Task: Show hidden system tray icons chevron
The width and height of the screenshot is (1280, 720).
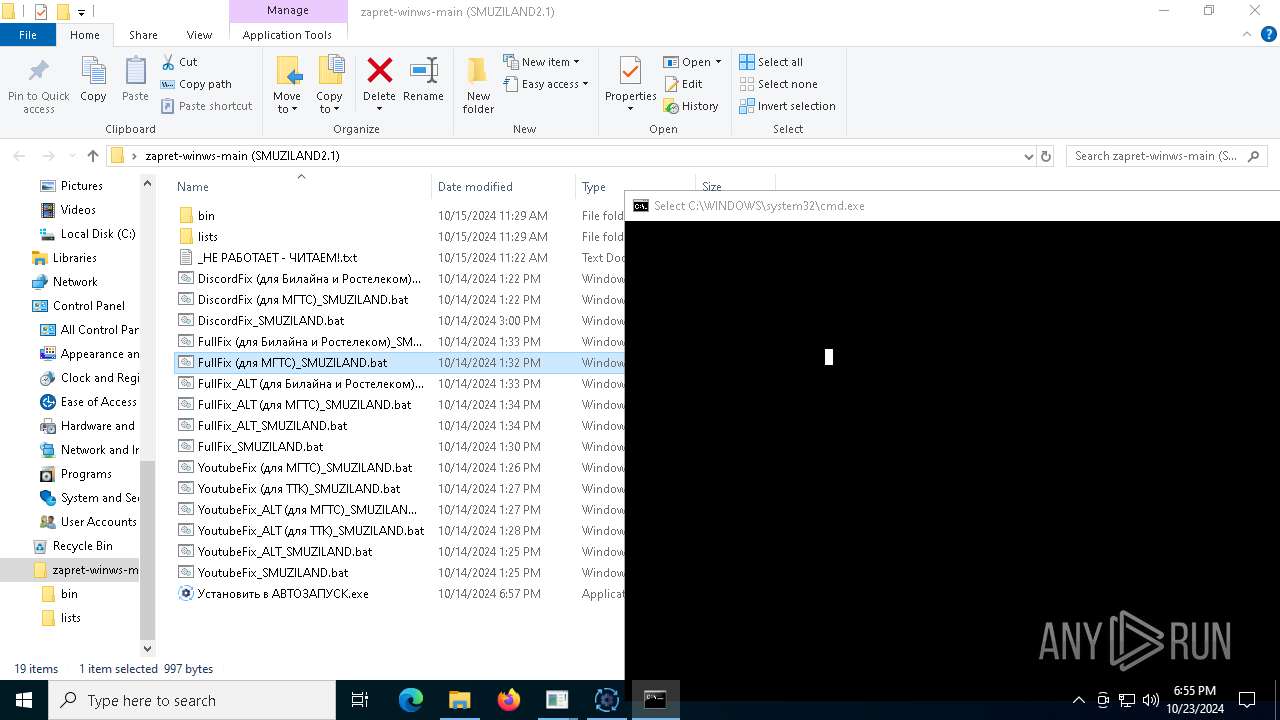Action: [x=1078, y=700]
